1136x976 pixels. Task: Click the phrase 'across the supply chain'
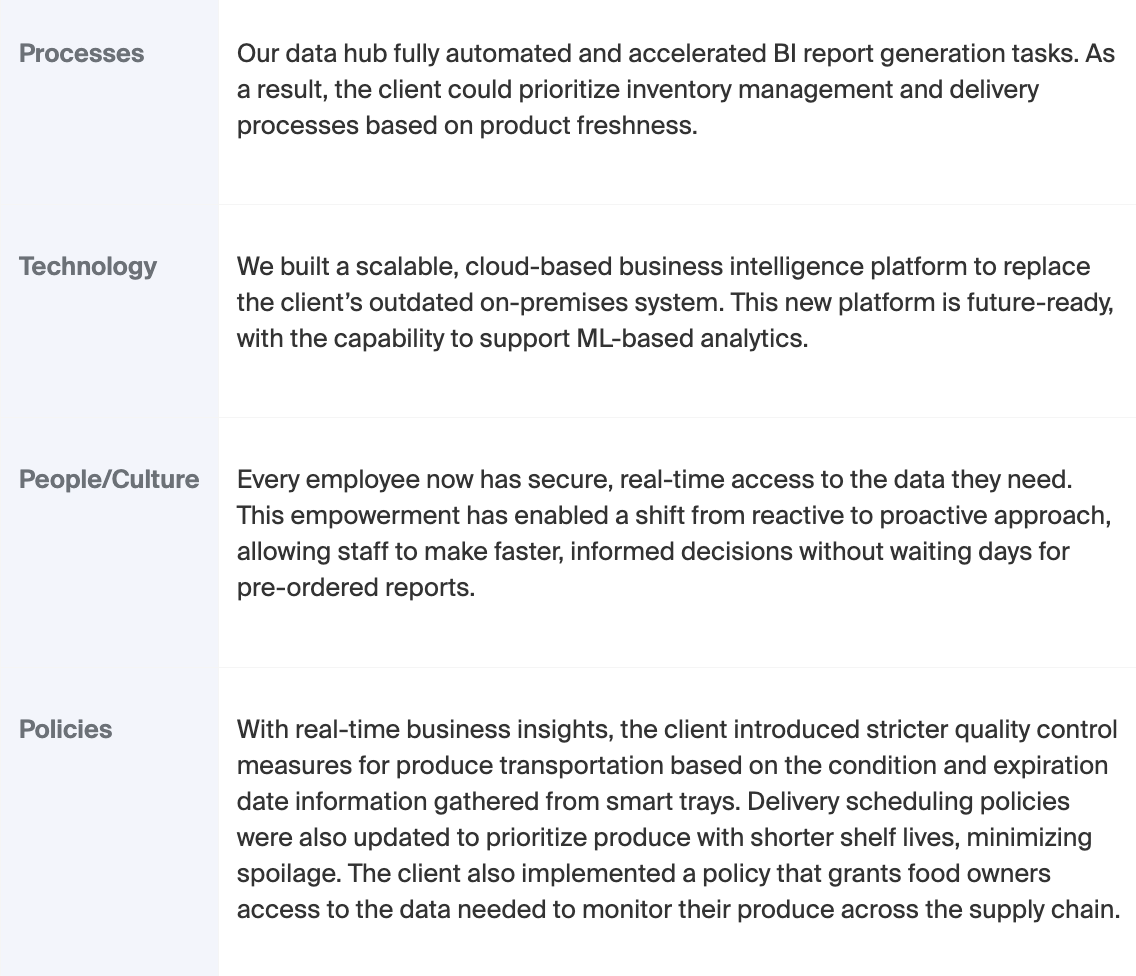click(x=981, y=910)
